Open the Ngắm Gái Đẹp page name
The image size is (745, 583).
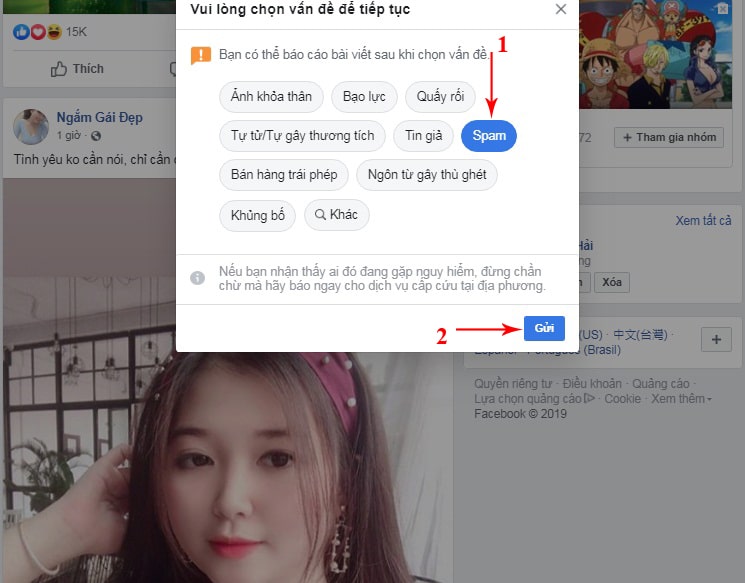pos(99,117)
